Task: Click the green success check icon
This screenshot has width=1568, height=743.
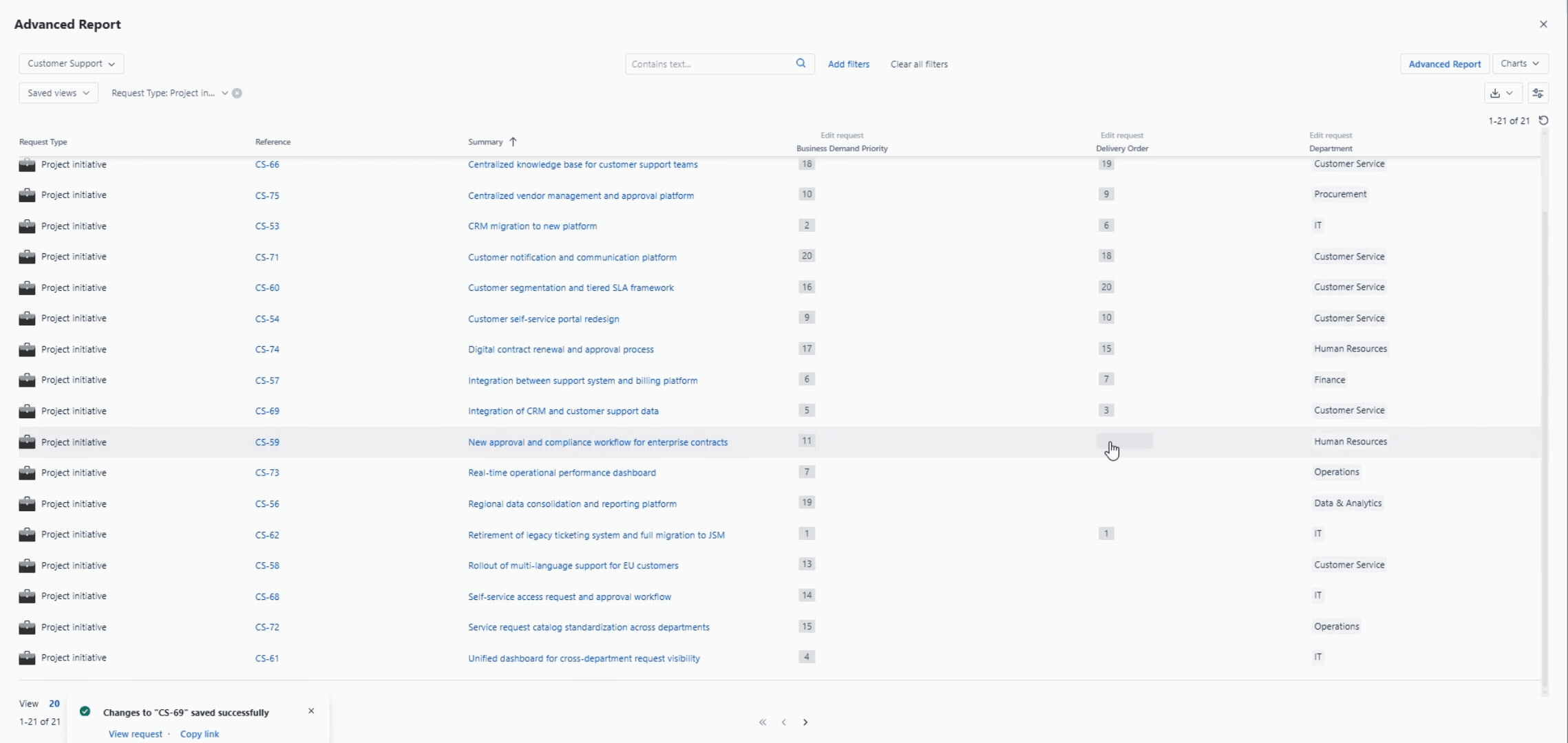Action: coord(85,711)
